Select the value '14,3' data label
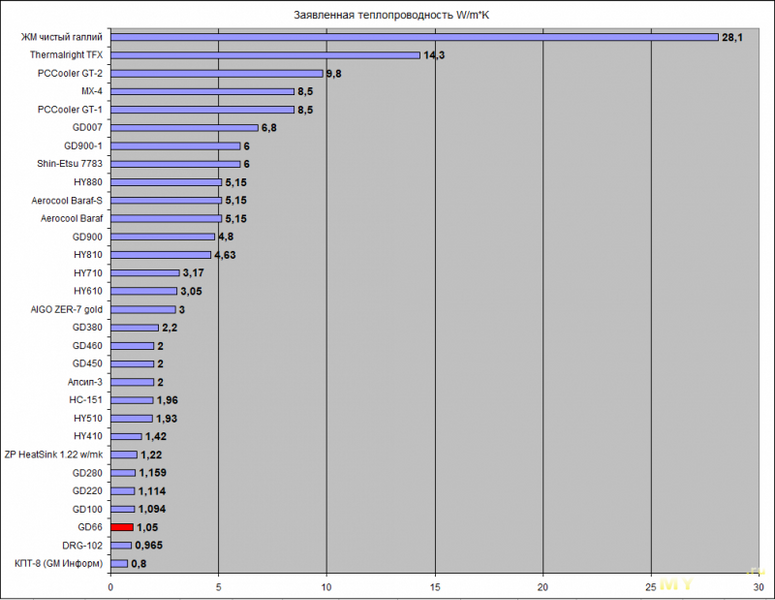Viewport: 775px width, 600px height. point(434,55)
